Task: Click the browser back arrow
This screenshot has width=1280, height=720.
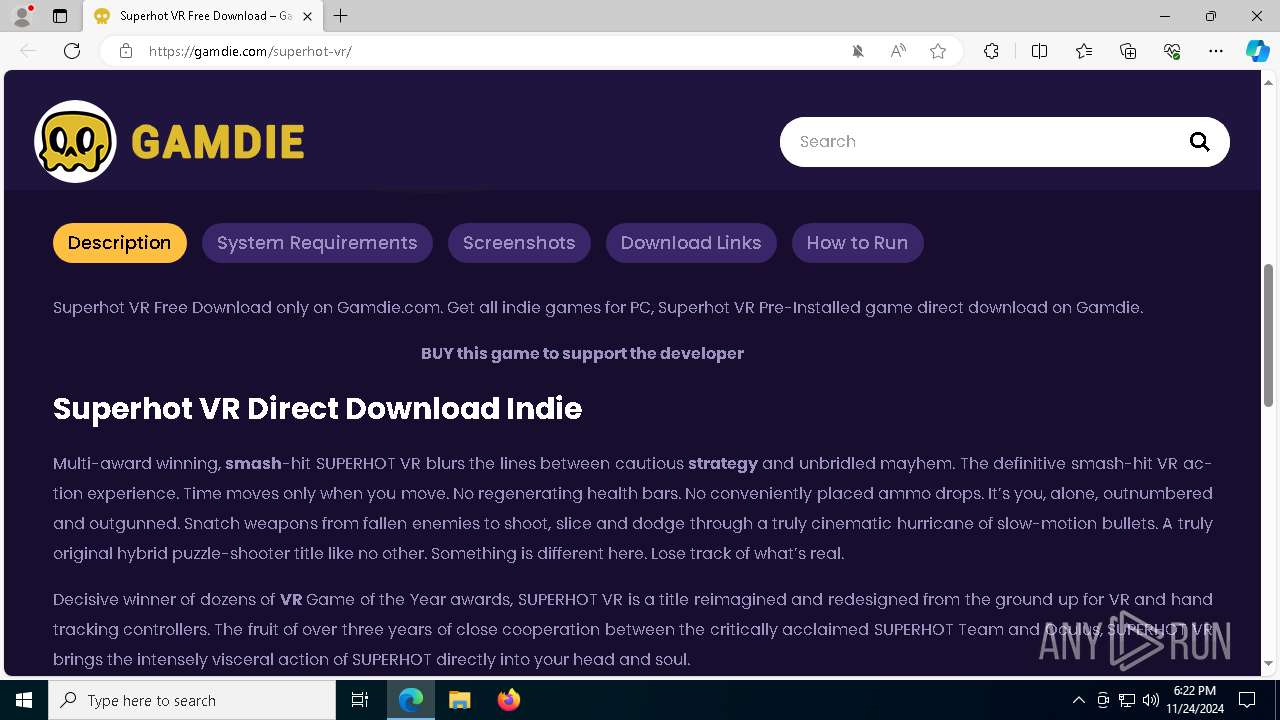Action: pos(28,51)
